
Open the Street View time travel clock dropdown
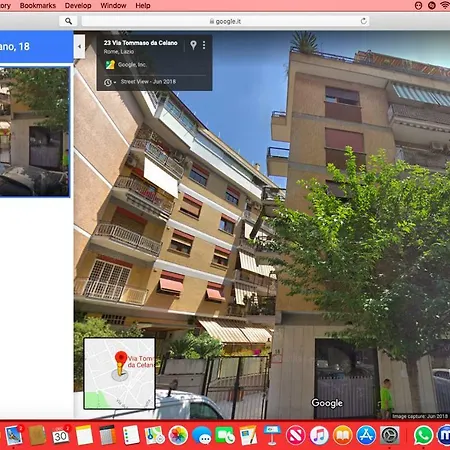(x=109, y=82)
